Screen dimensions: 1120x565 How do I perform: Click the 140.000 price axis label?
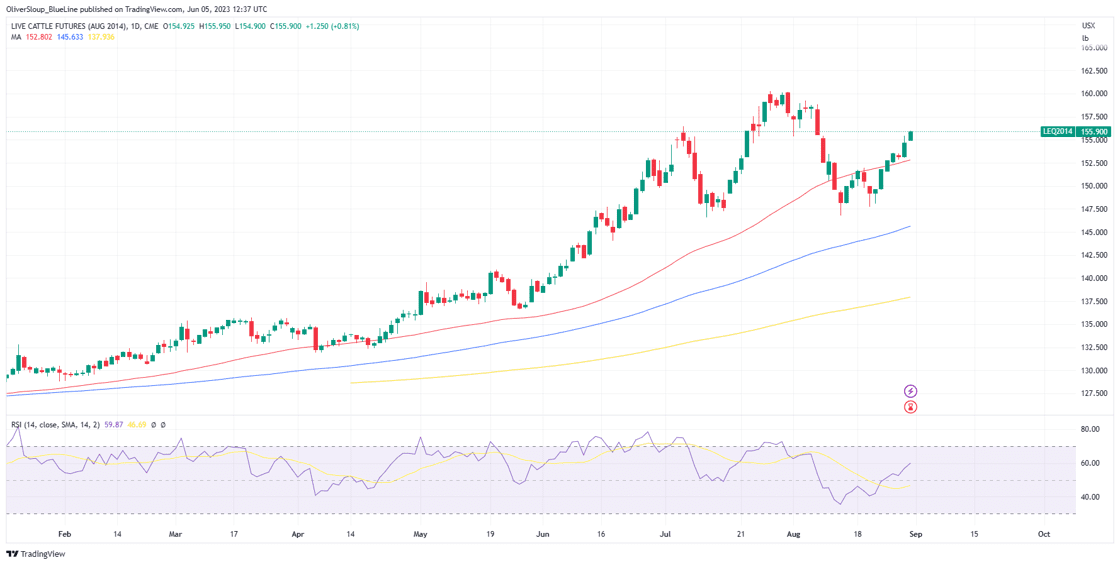pyautogui.click(x=1095, y=278)
